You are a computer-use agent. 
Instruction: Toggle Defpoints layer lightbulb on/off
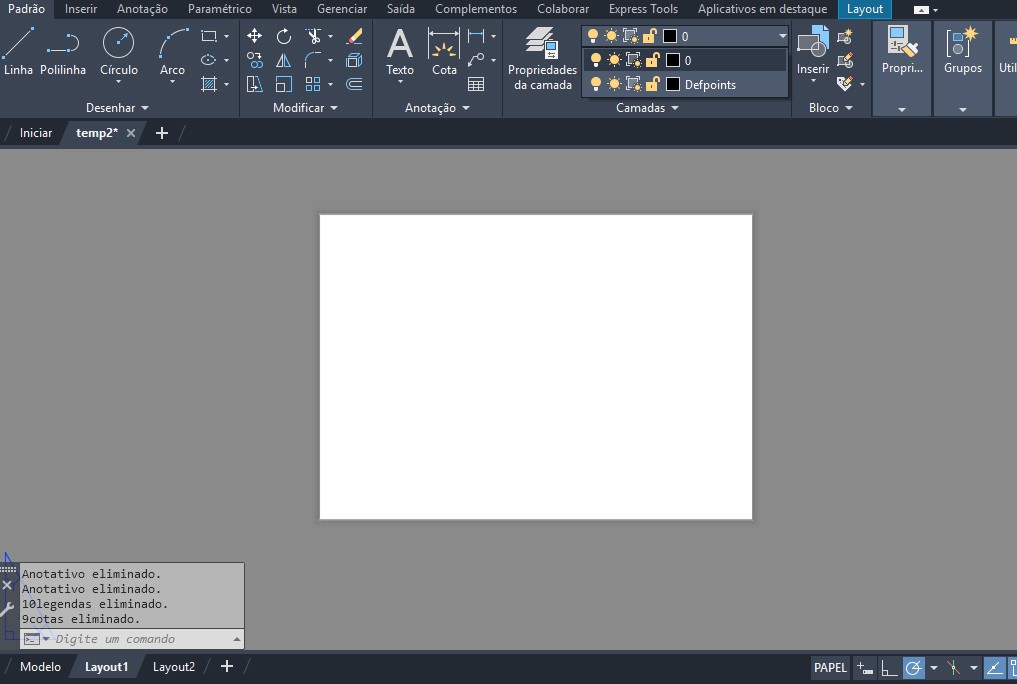pos(596,85)
